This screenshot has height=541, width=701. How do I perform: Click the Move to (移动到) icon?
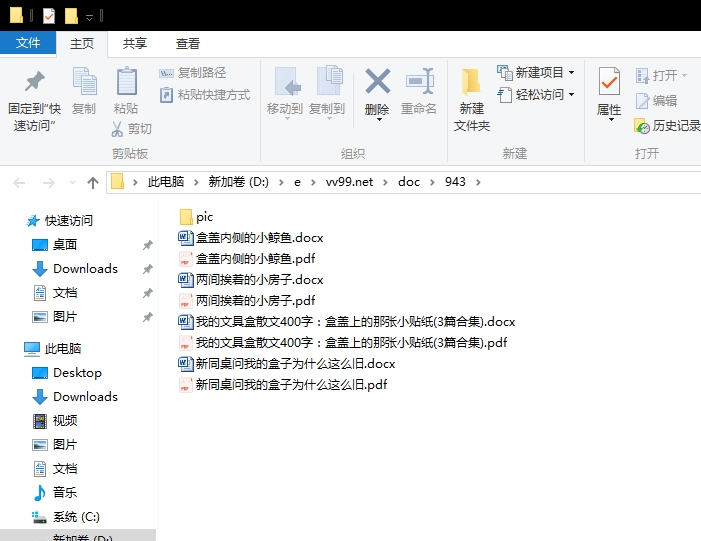[287, 81]
